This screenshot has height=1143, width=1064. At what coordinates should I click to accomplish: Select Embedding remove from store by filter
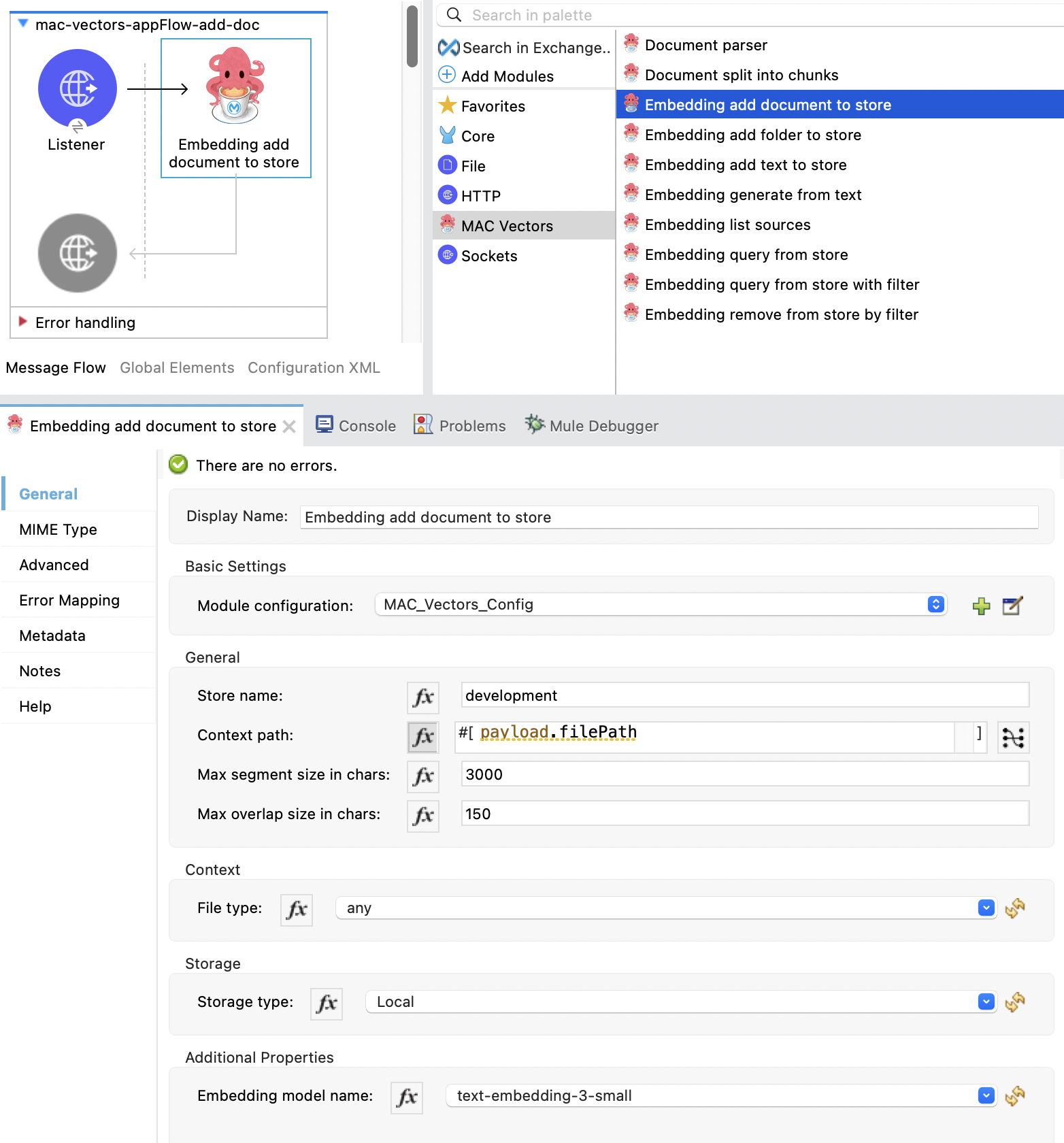click(x=771, y=314)
